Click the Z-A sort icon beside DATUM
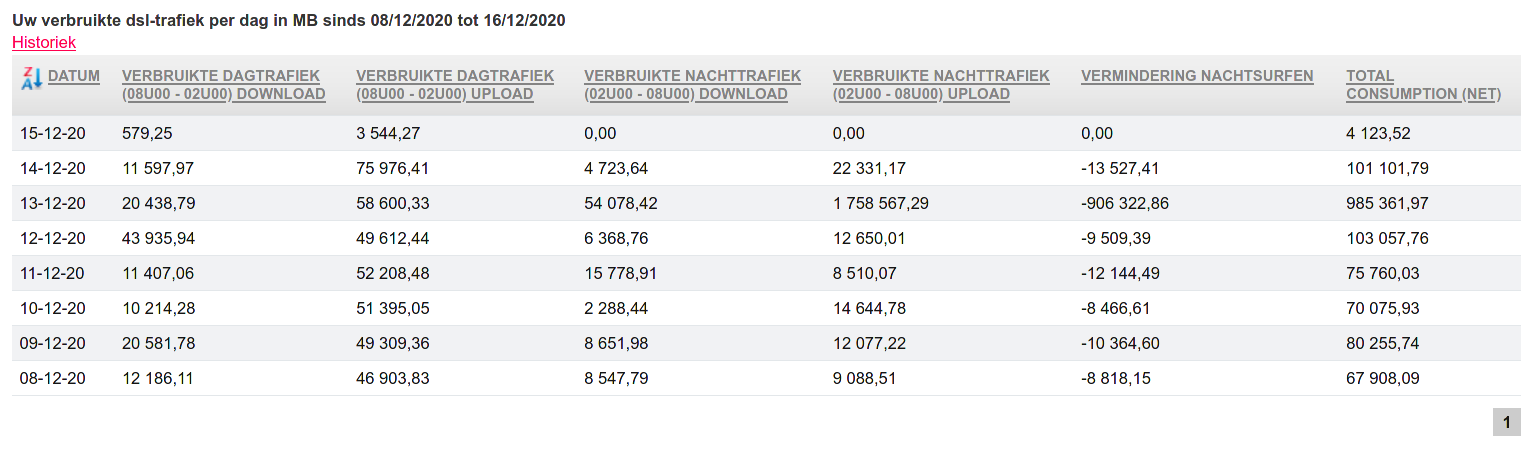The width and height of the screenshot is (1536, 465). click(x=31, y=77)
